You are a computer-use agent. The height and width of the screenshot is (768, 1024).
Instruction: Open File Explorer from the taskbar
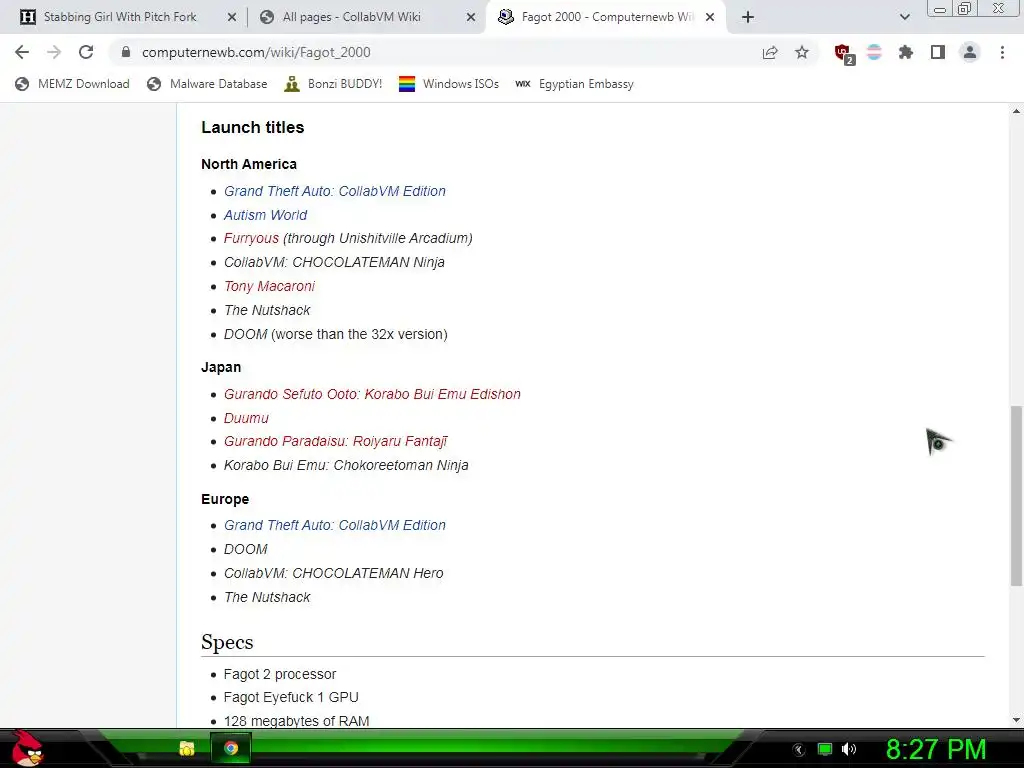pos(187,748)
